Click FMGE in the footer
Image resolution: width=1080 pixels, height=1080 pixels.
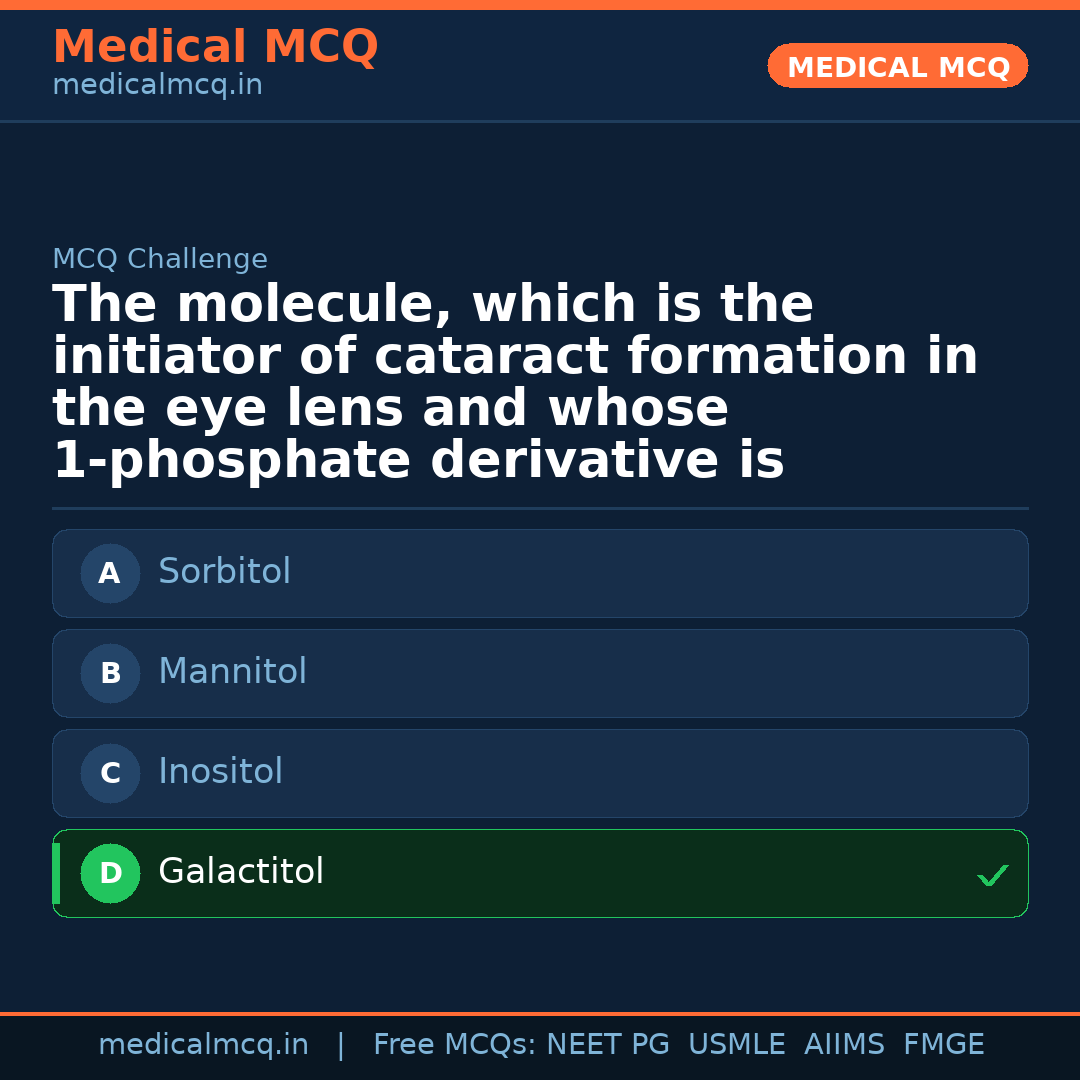(x=943, y=1045)
